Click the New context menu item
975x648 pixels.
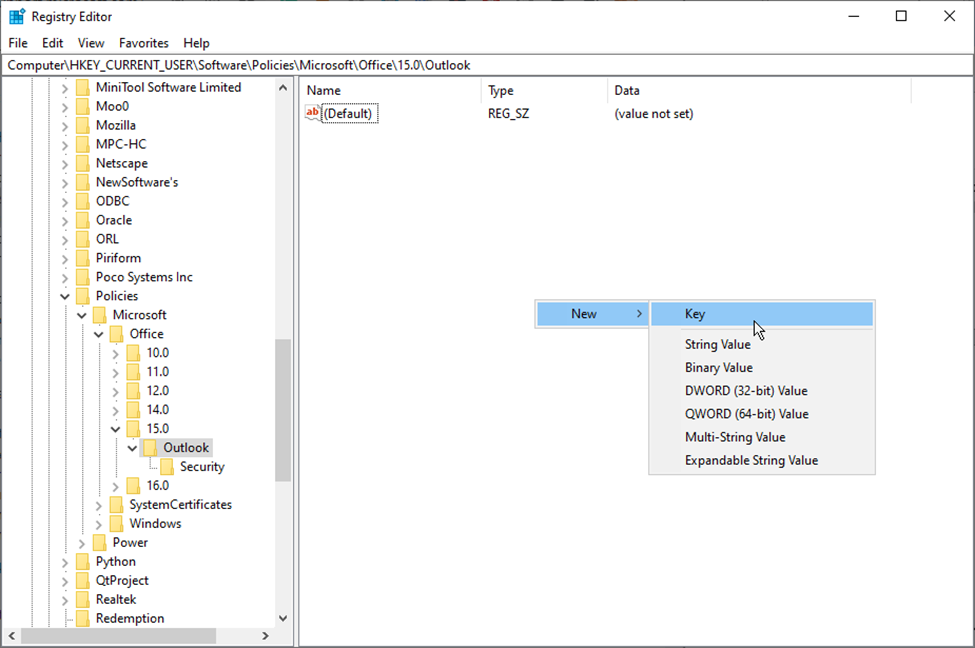[592, 314]
